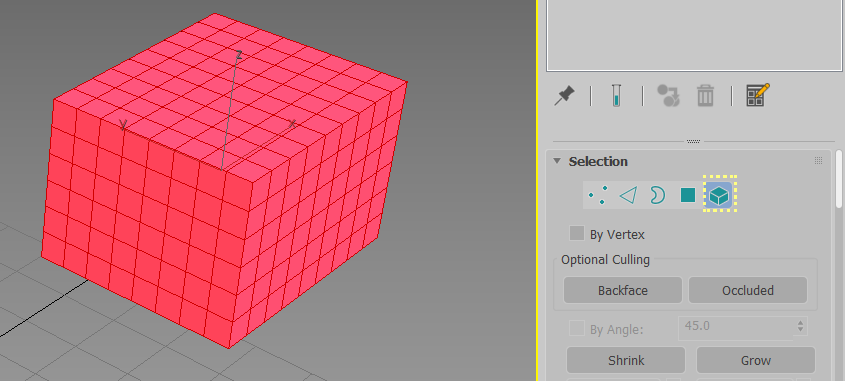
Task: Toggle Backface culling option
Action: tap(623, 290)
